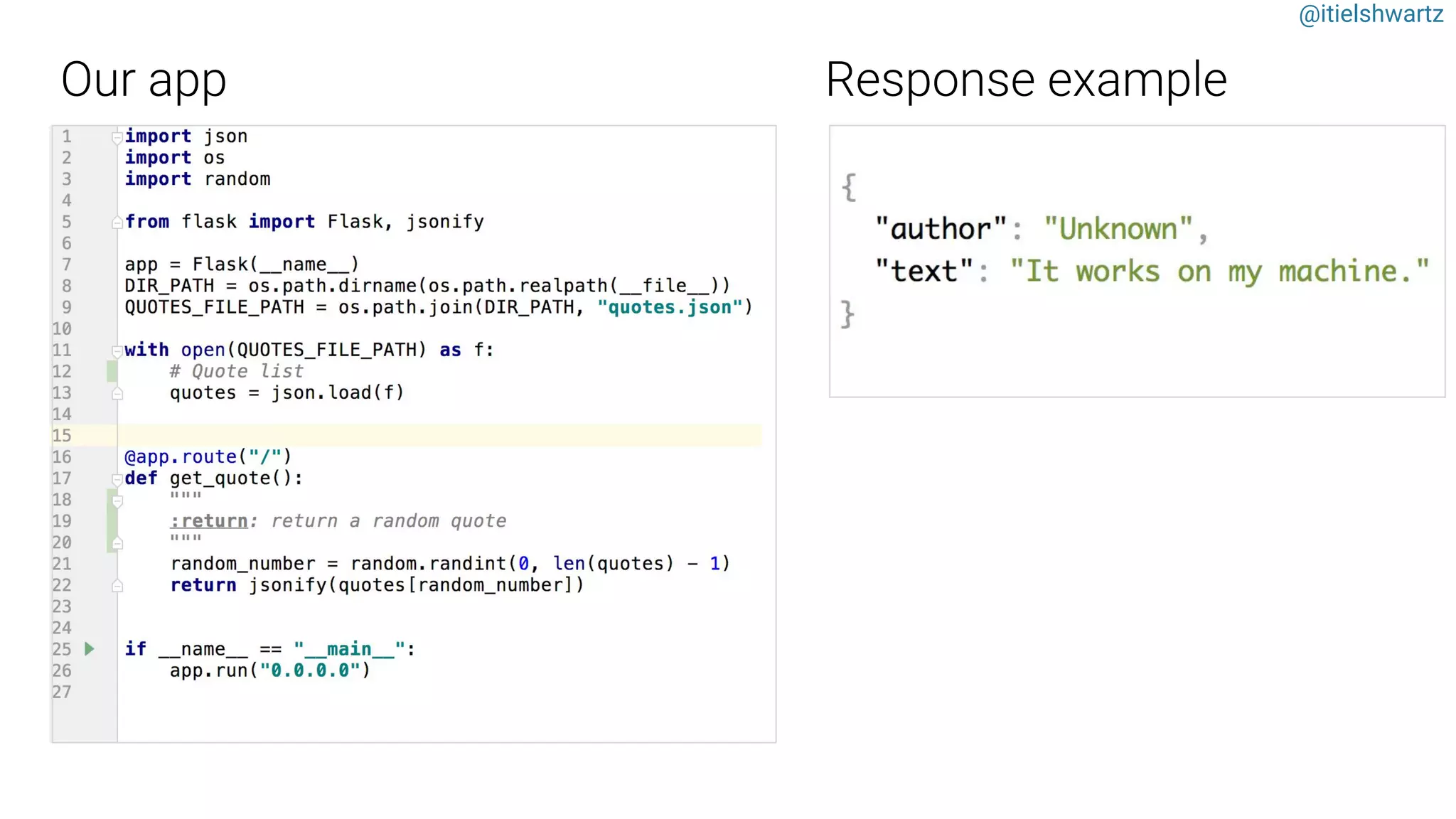Click the green run arrow beside line 25

click(x=89, y=648)
